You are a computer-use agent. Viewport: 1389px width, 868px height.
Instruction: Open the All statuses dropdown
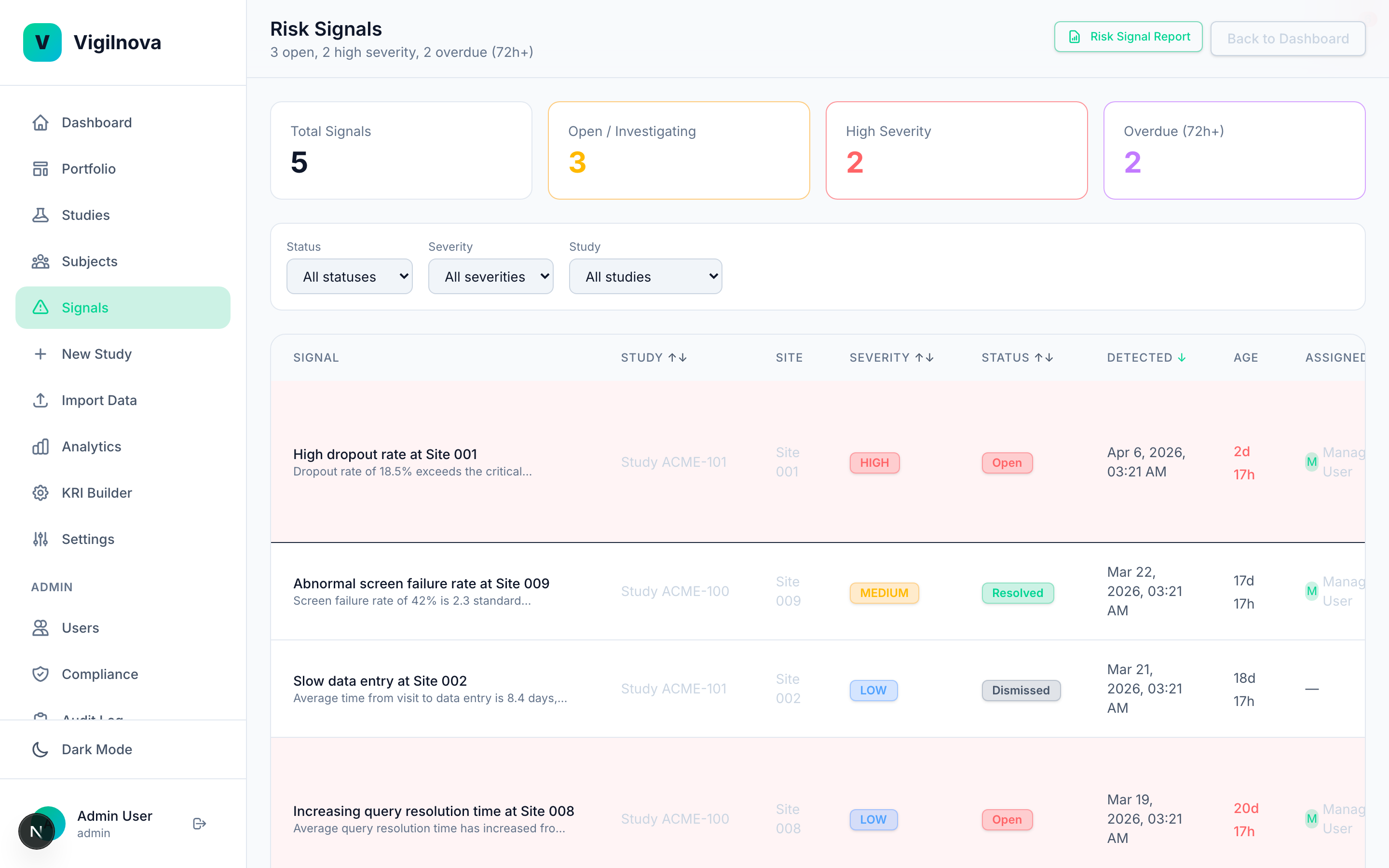point(350,276)
